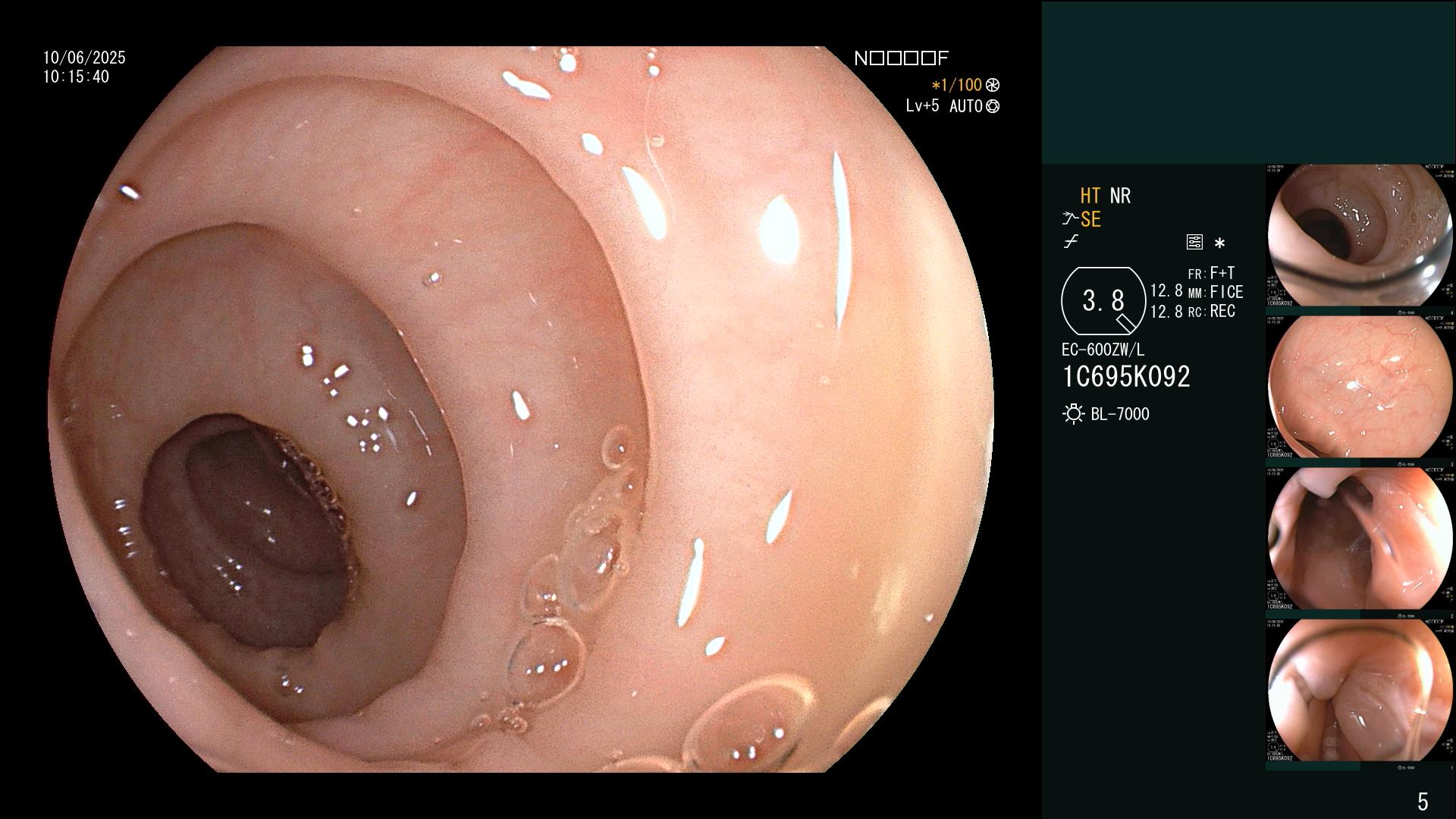Click the AUTO exposure label
The width and height of the screenshot is (1456, 819).
pos(966,106)
